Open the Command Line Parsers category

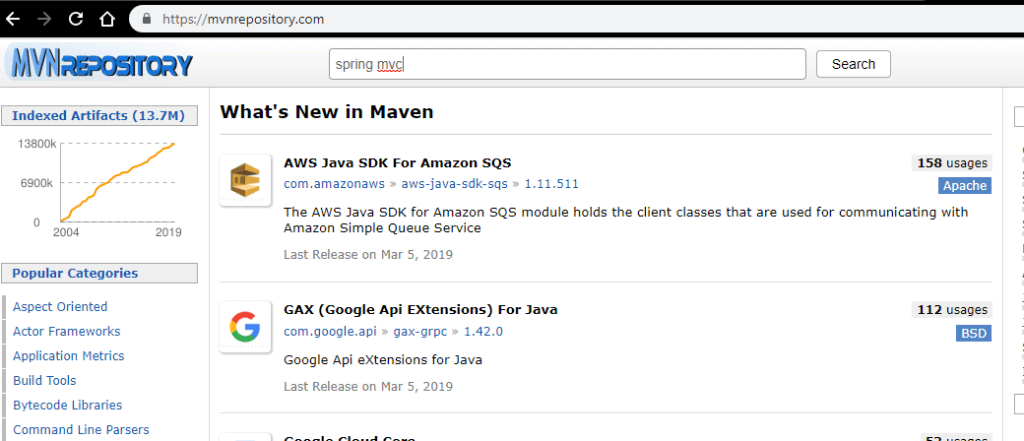click(81, 430)
